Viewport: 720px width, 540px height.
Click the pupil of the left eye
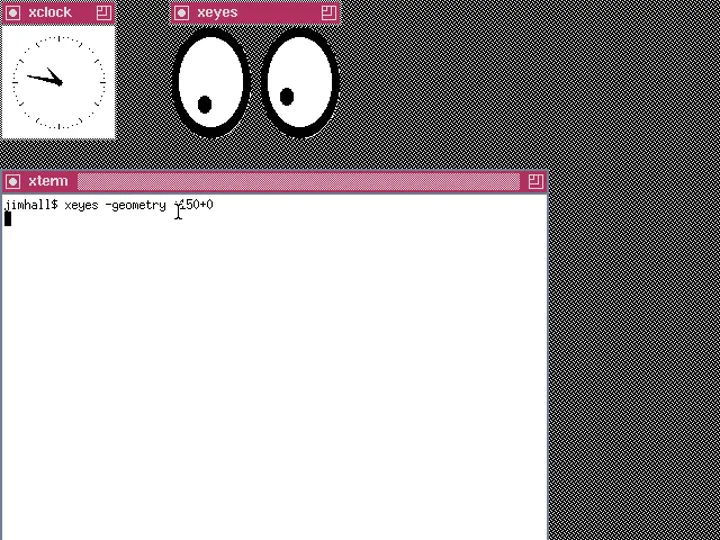(x=205, y=104)
